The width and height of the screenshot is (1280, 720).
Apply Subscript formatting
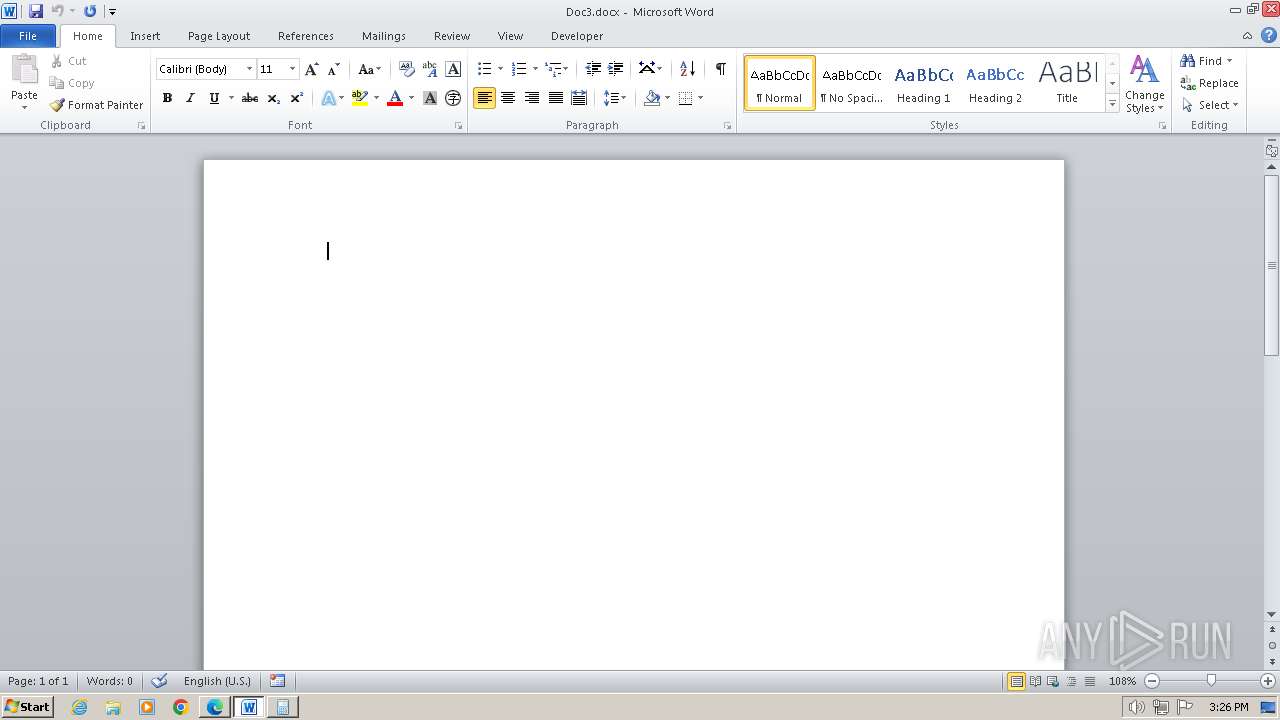click(273, 98)
